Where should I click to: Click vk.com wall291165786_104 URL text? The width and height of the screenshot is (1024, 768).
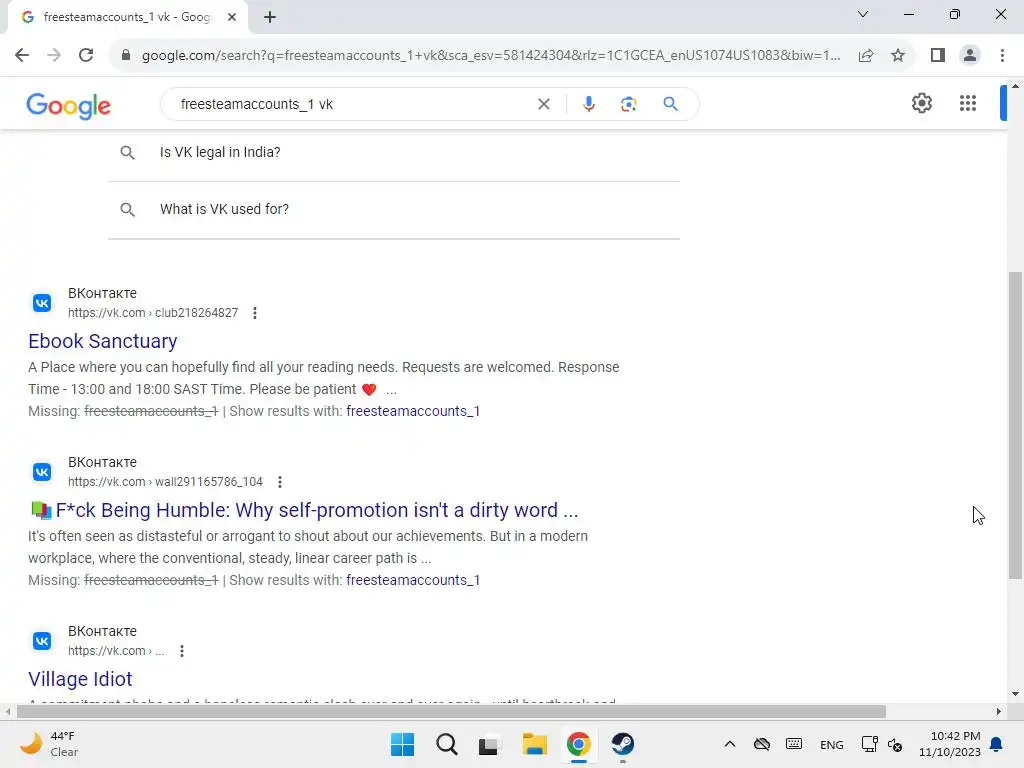165,482
